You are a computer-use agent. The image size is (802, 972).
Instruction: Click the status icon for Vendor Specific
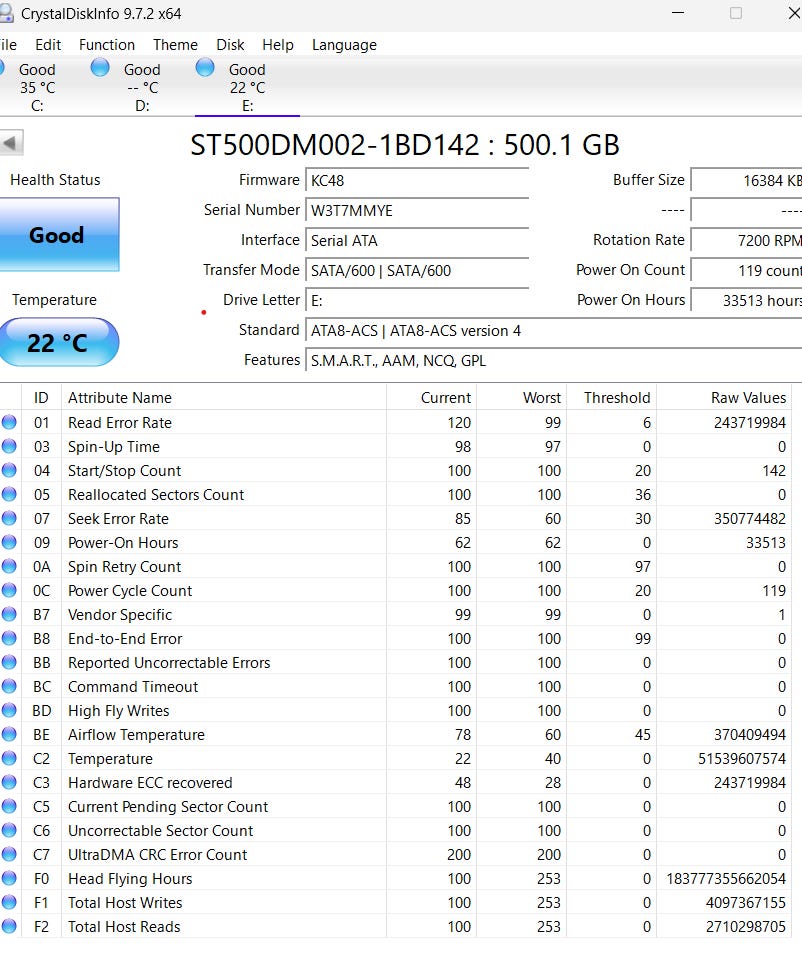click(x=9, y=614)
